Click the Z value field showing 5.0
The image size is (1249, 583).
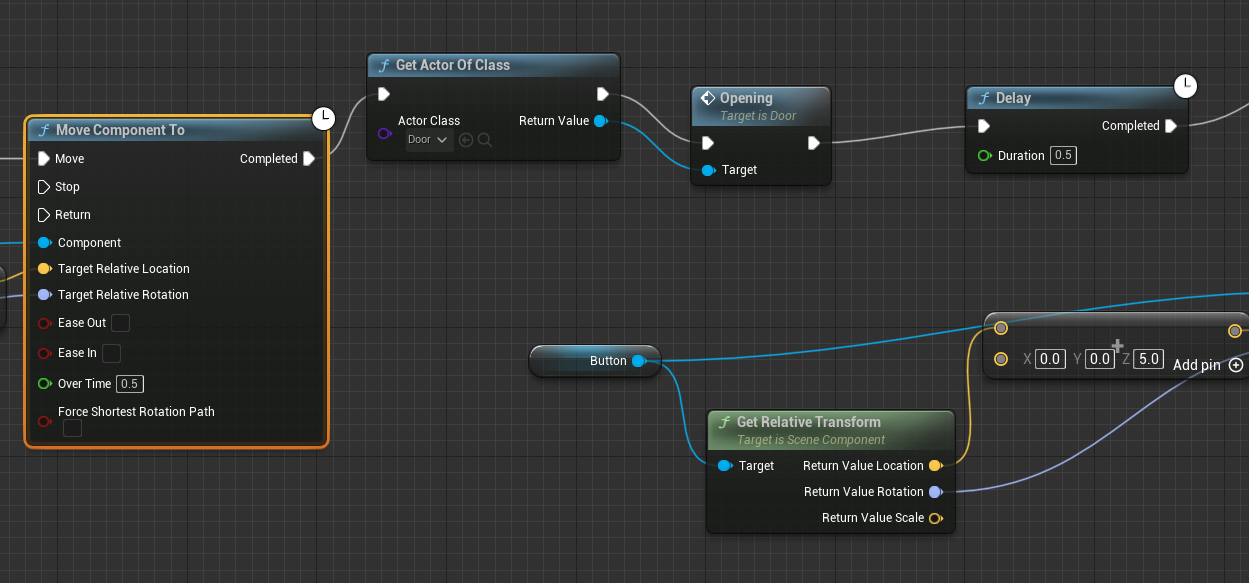[1149, 359]
